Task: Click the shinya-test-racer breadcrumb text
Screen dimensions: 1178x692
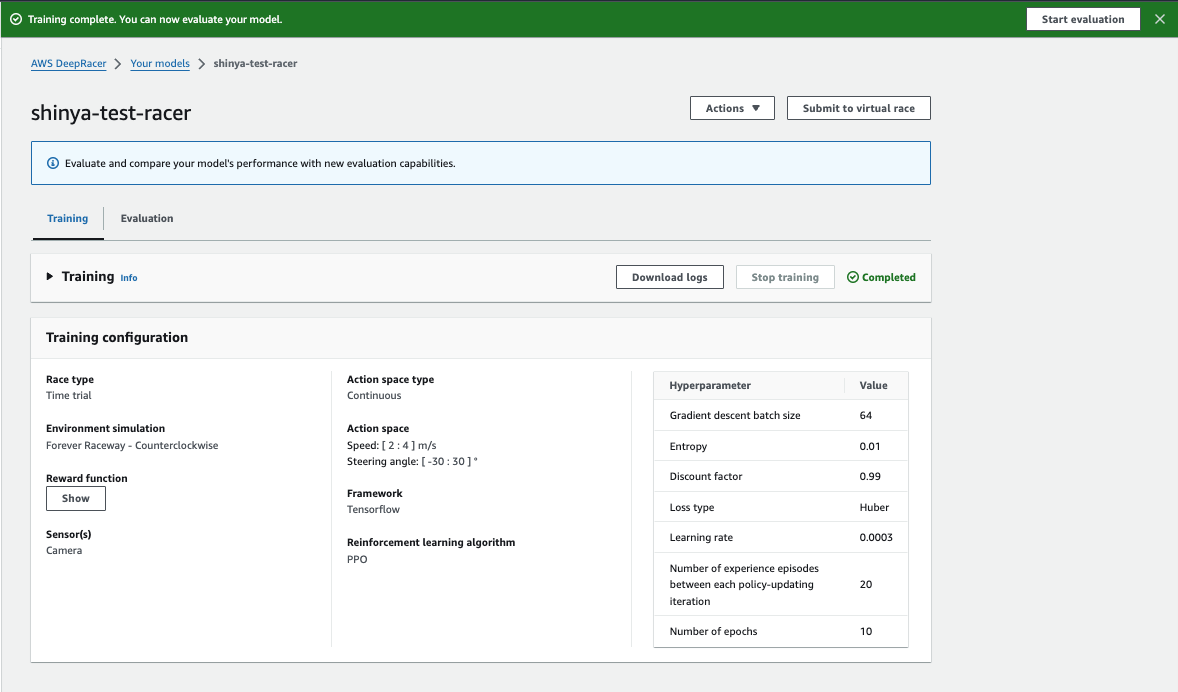Action: click(x=255, y=64)
